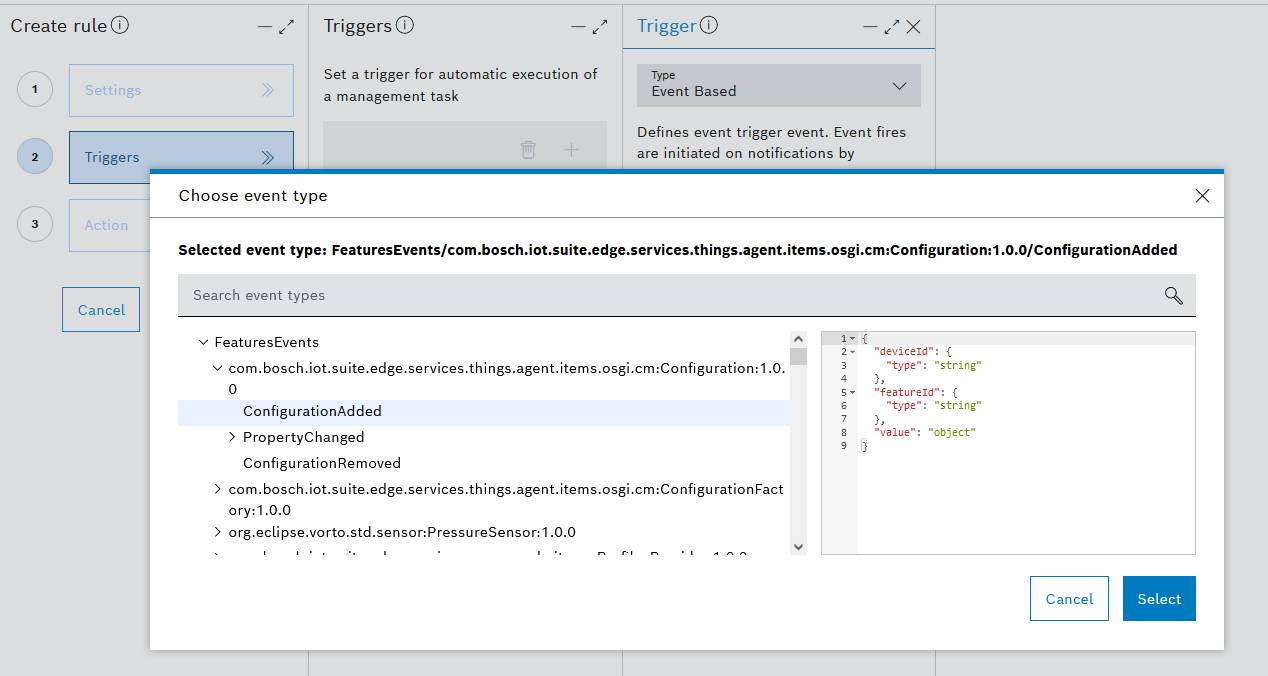Click the tree scrollbar up arrow
The height and width of the screenshot is (676, 1268).
[798, 339]
